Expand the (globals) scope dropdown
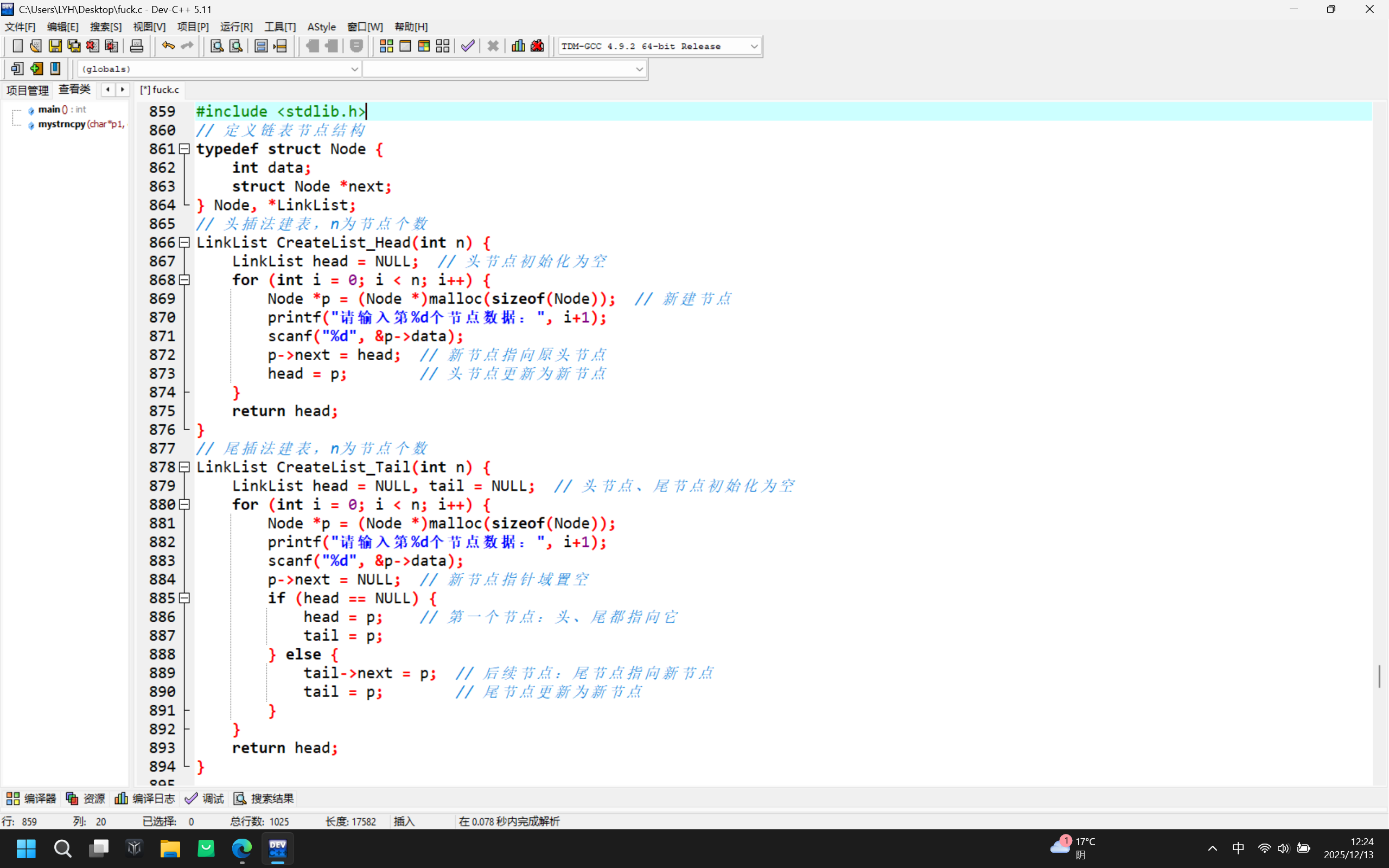1389x868 pixels. [x=354, y=69]
